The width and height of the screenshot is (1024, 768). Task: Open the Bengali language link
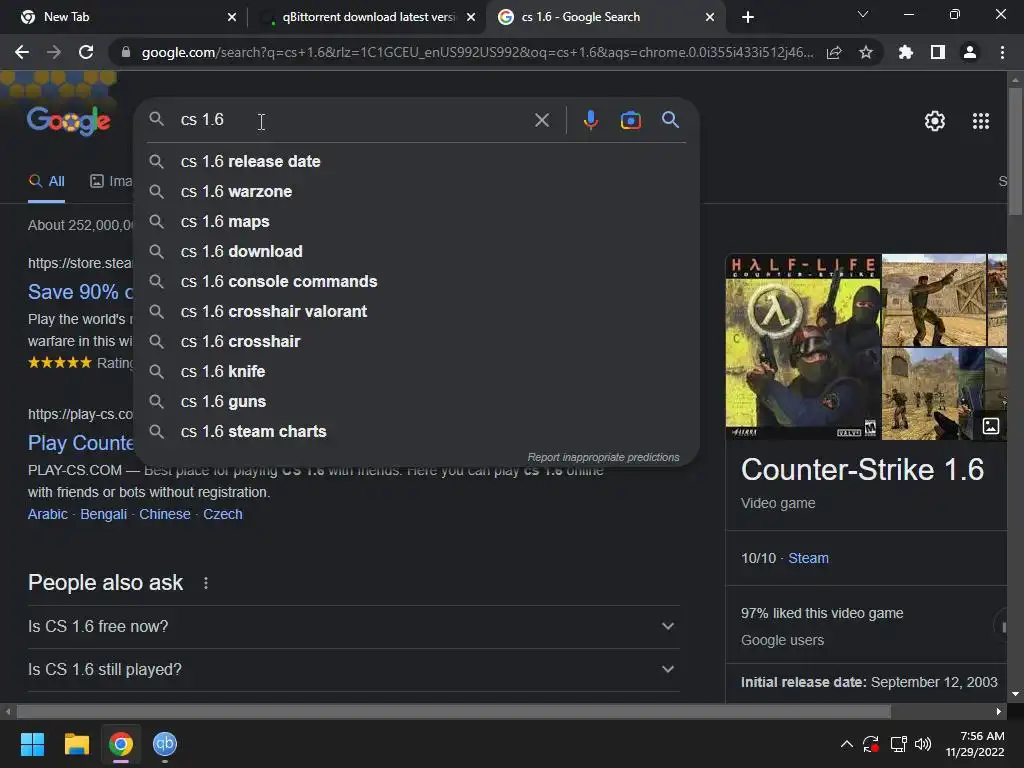pyautogui.click(x=103, y=514)
